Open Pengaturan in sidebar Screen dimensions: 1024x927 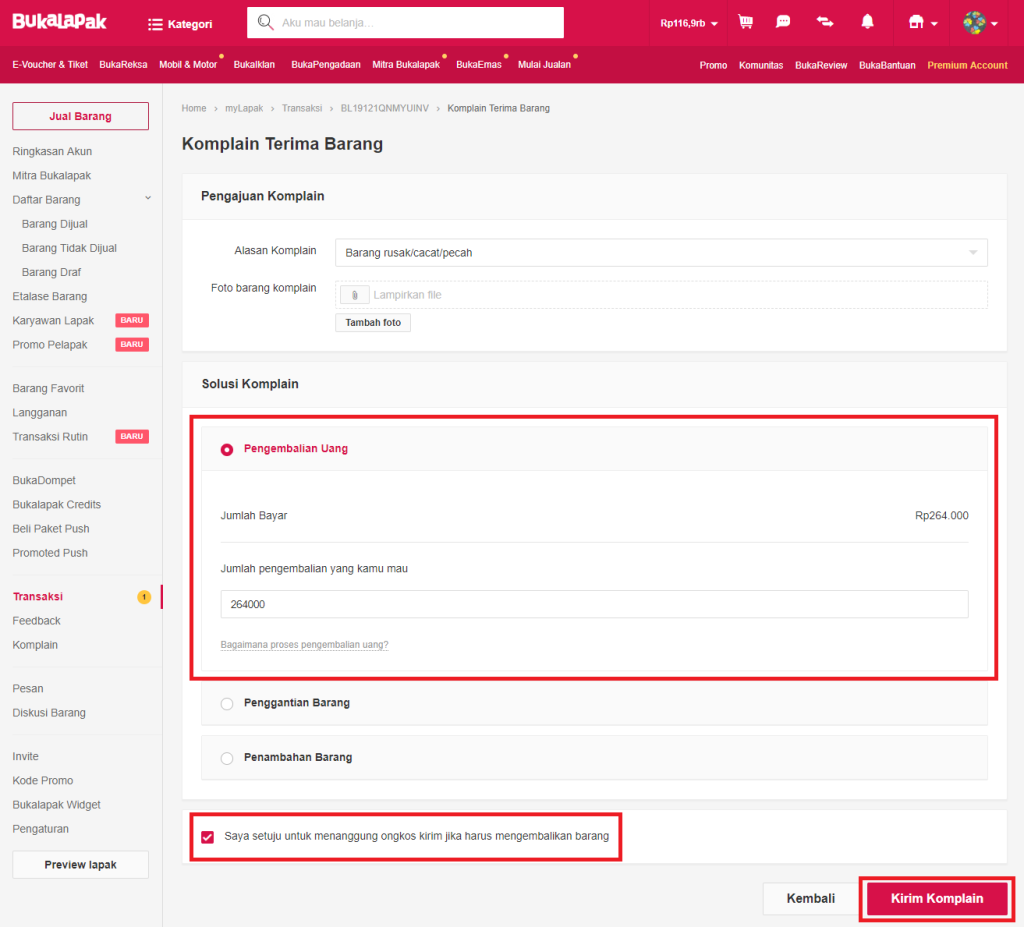[40, 829]
